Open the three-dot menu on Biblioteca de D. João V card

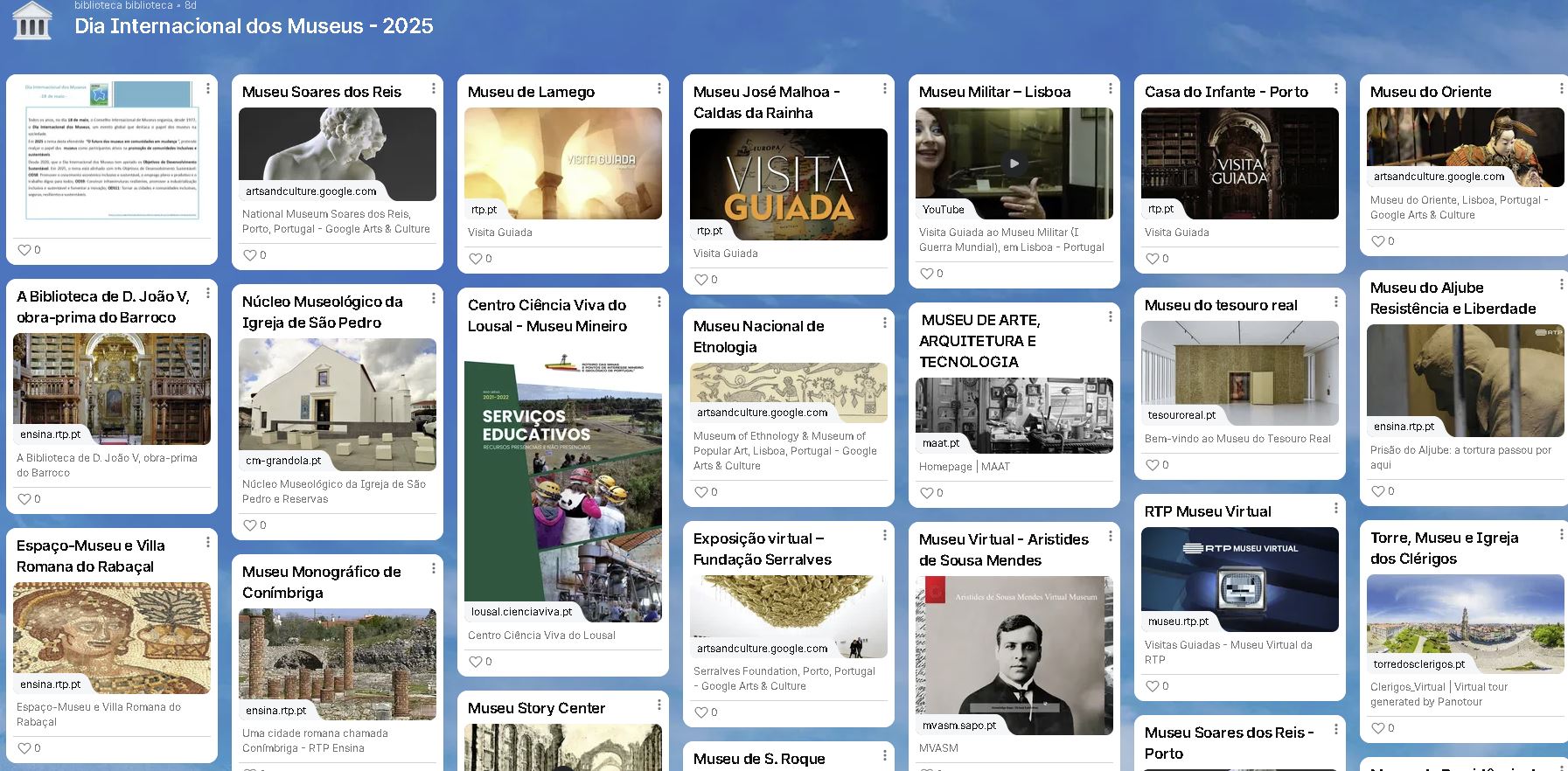(x=208, y=293)
